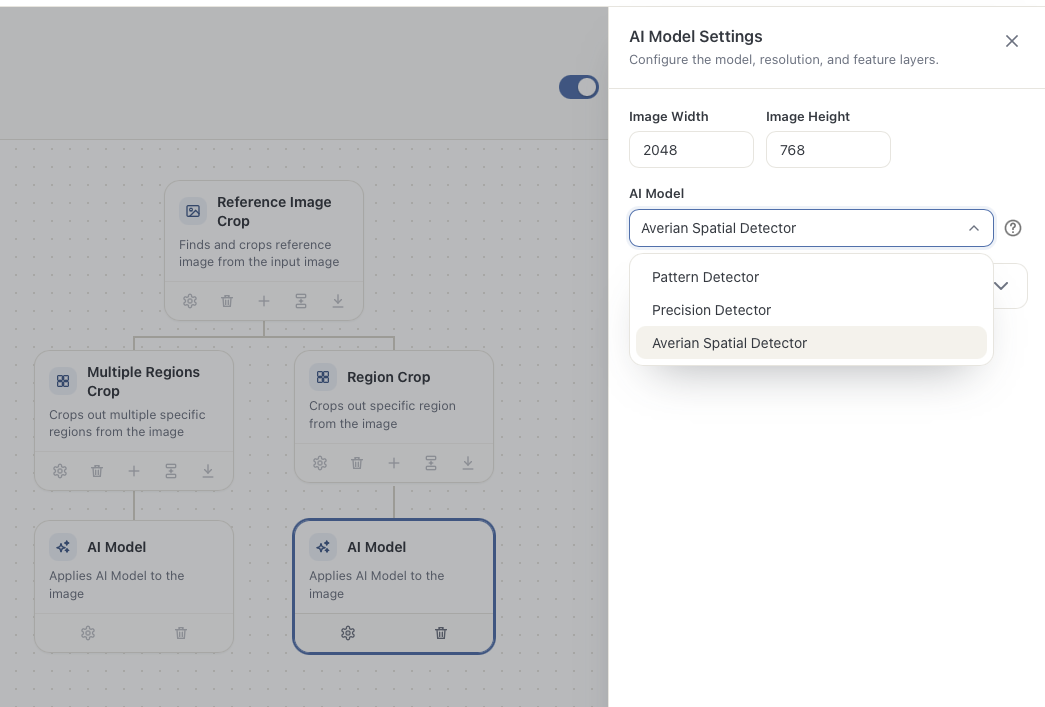Screen dimensions: 1045x707
Task: Download output of Multiple Regions Crop node
Action: point(208,471)
